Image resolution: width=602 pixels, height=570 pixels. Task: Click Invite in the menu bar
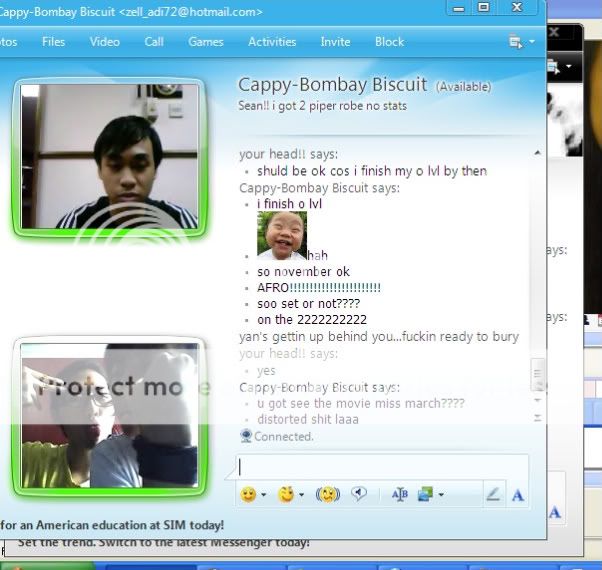point(335,41)
